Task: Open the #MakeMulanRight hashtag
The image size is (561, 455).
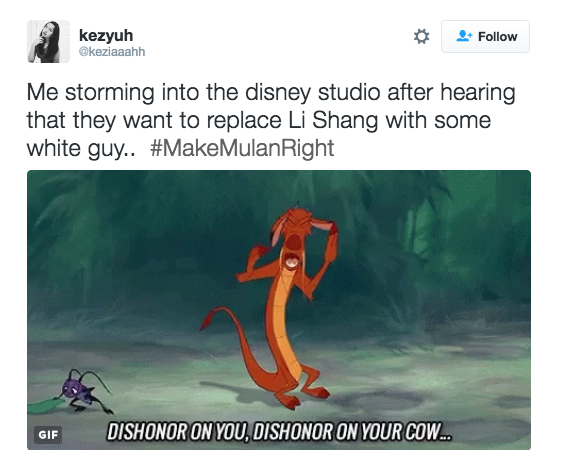Action: [x=242, y=148]
